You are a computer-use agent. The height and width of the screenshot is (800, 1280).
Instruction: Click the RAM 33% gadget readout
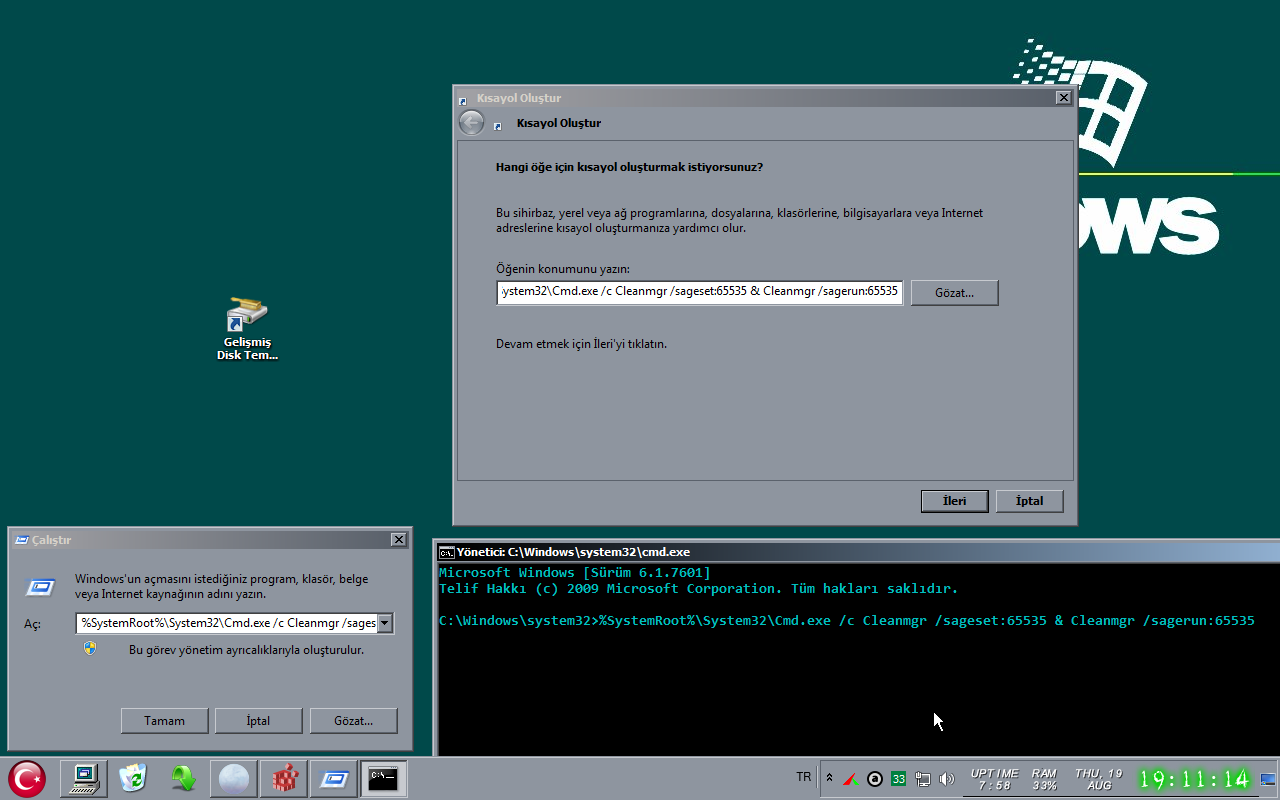click(1045, 779)
